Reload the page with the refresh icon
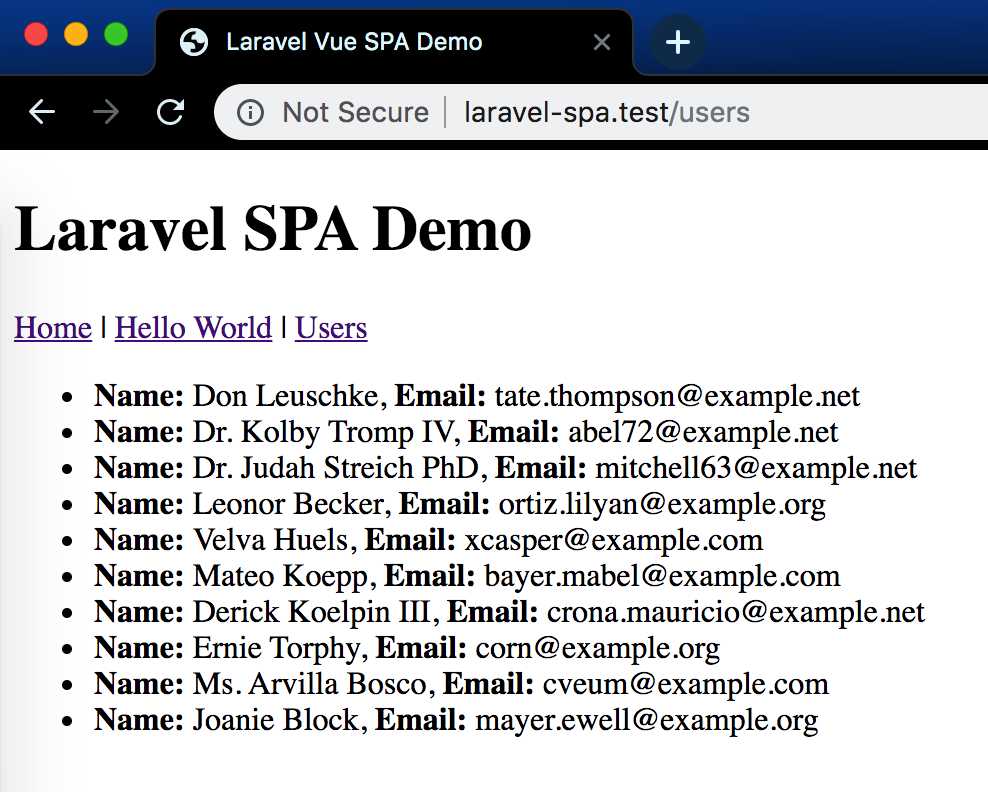Viewport: 988px width, 792px height. coord(170,112)
